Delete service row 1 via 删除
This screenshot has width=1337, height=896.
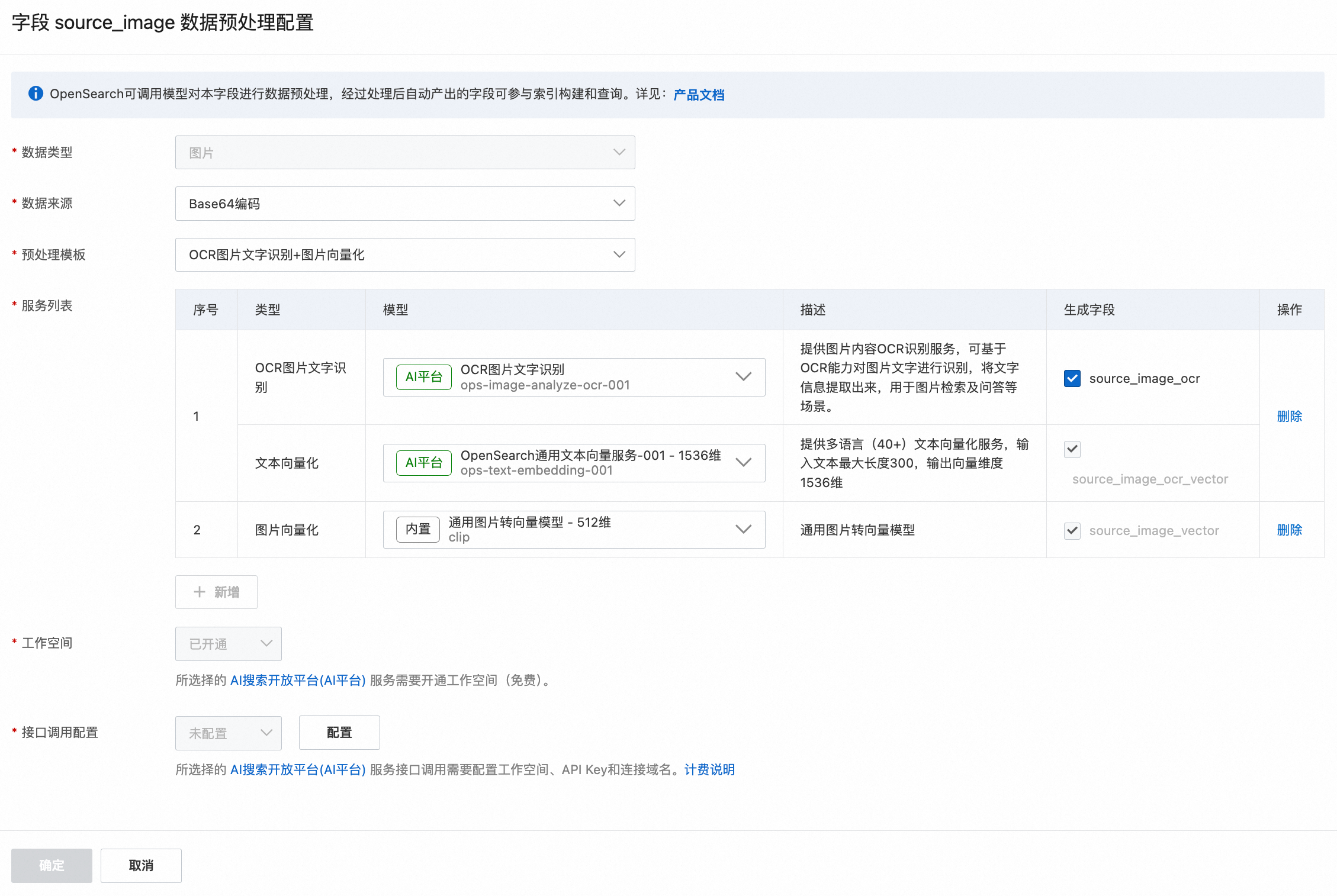[1289, 416]
